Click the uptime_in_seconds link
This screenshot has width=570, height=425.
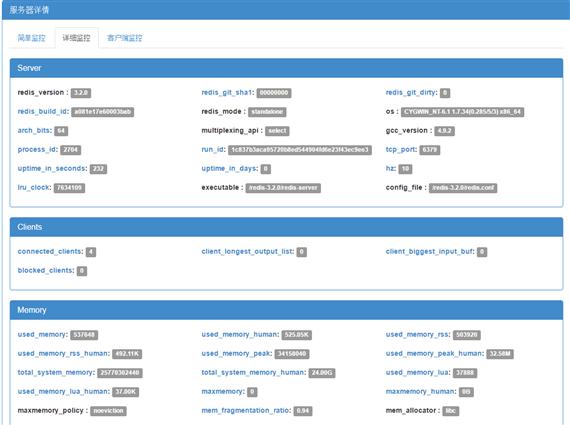[52, 168]
